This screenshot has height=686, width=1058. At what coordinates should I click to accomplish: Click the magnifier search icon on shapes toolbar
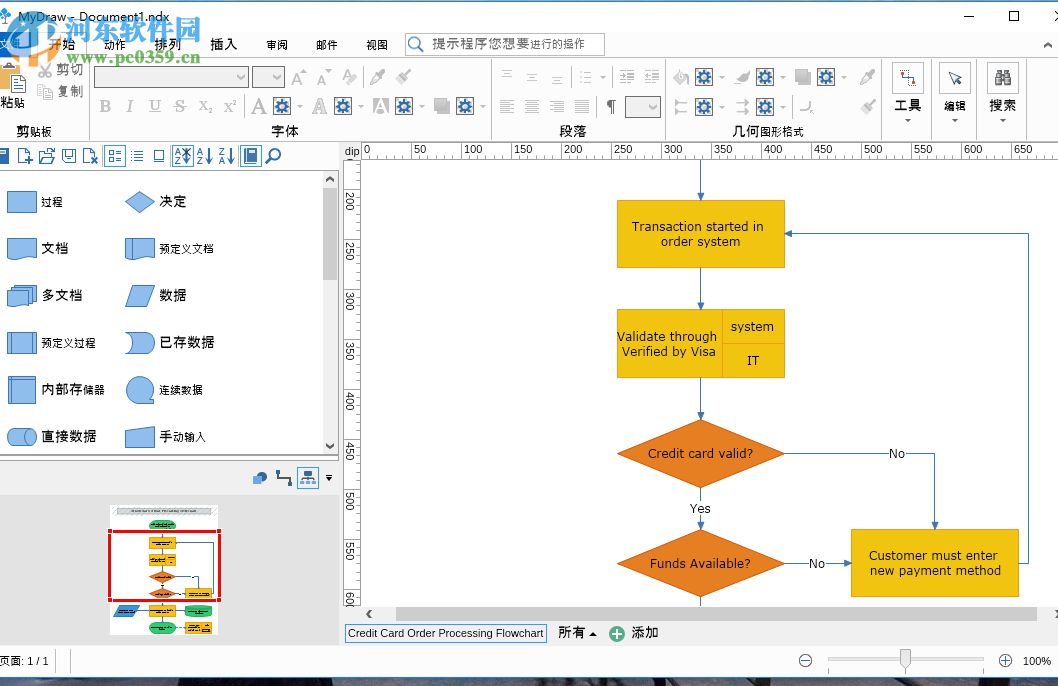(x=272, y=155)
